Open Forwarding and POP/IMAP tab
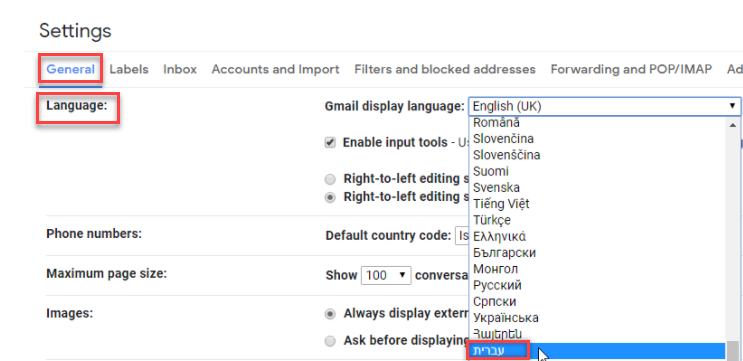 point(631,70)
